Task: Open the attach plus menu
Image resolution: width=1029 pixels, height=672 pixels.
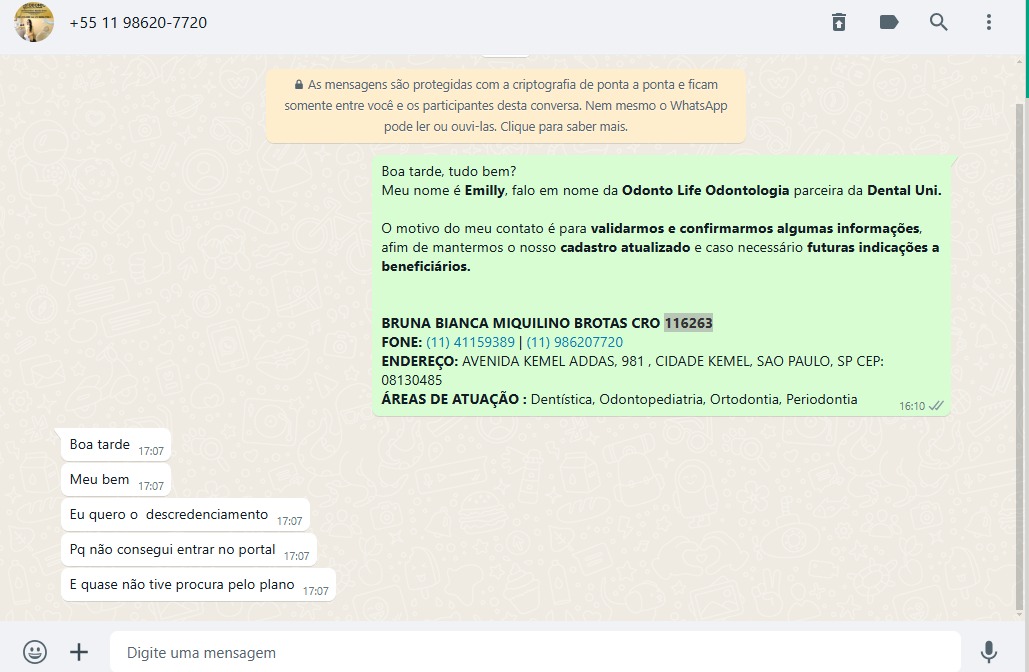Action: (79, 652)
